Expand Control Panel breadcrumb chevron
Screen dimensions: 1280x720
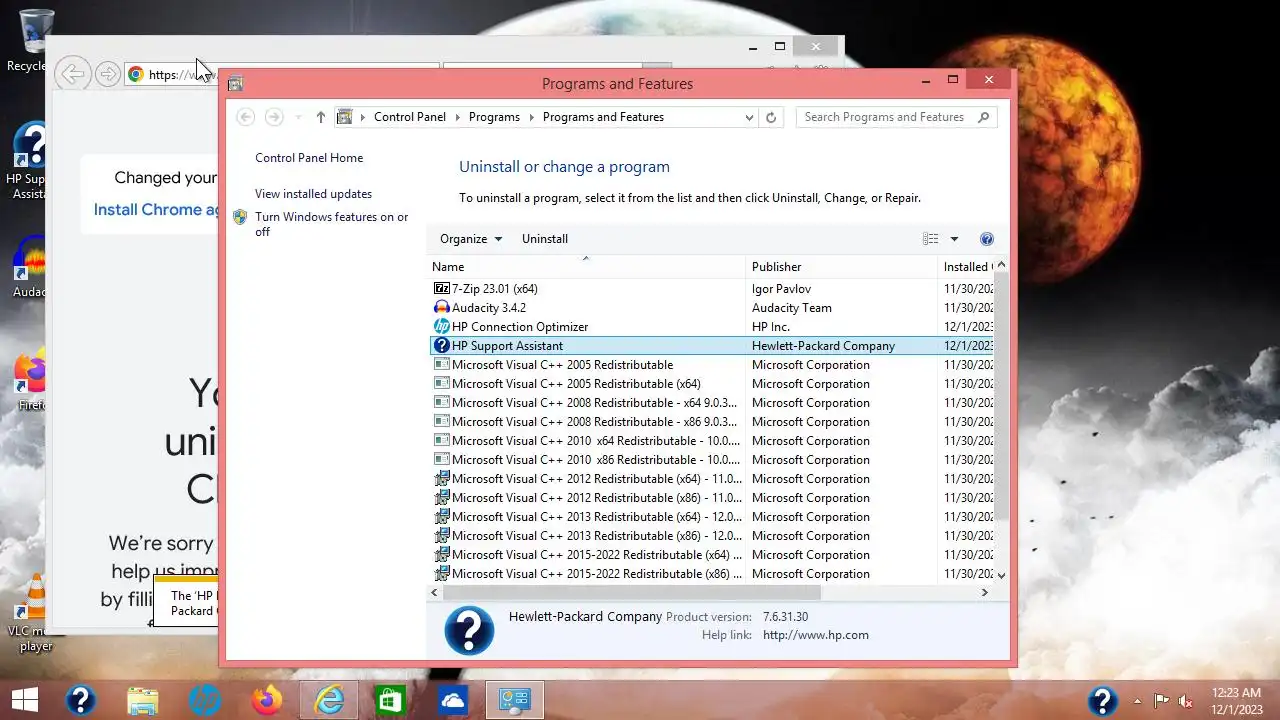457,117
